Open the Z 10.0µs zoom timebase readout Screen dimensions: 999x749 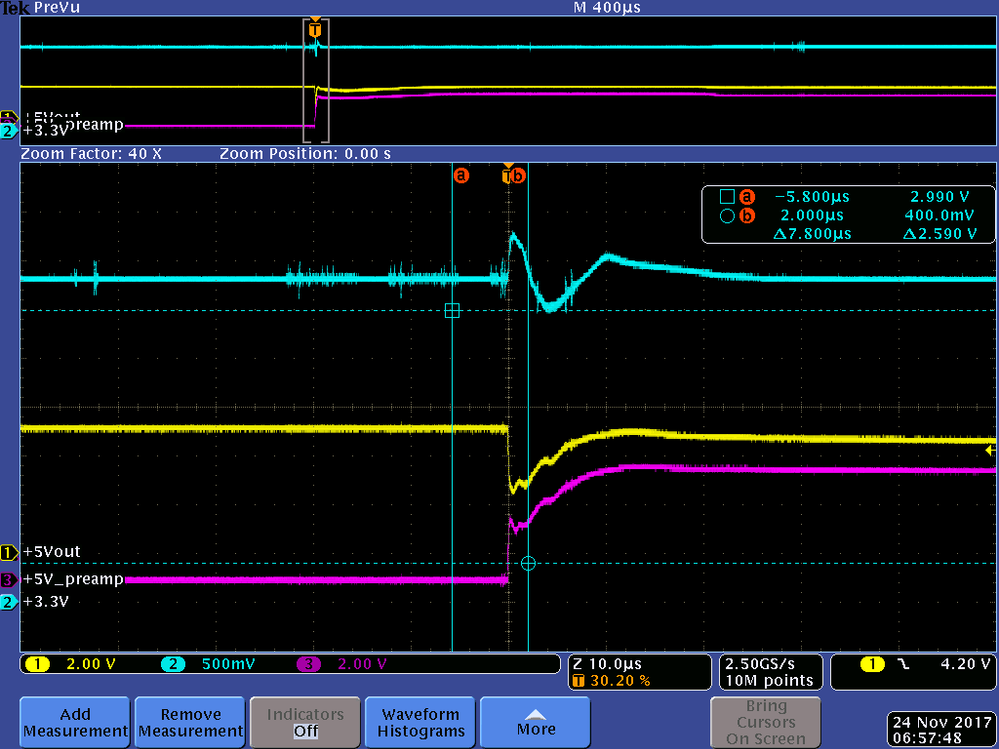[639, 672]
